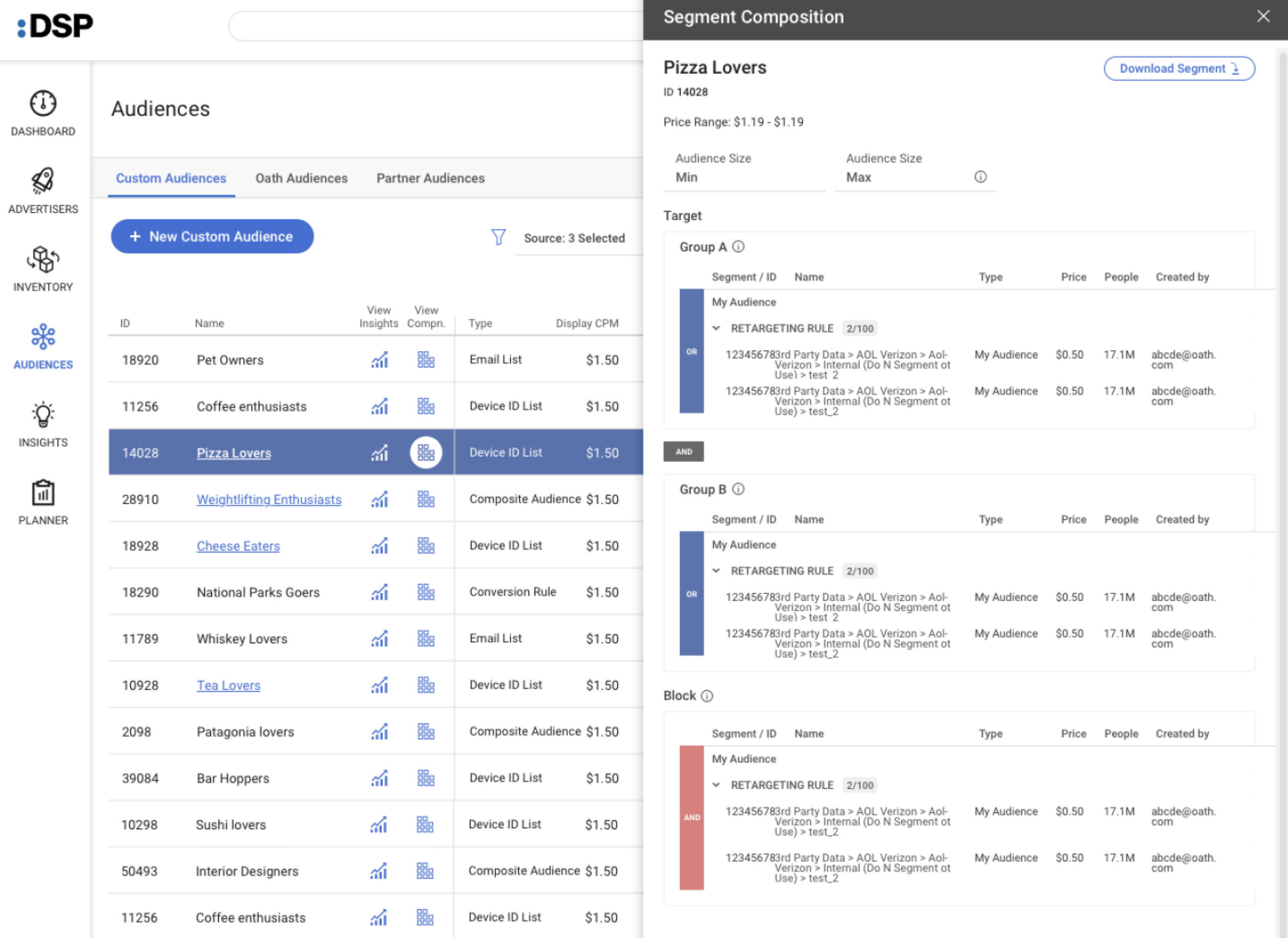1288x938 pixels.
Task: Open Tea Lovers link
Action: coord(228,686)
